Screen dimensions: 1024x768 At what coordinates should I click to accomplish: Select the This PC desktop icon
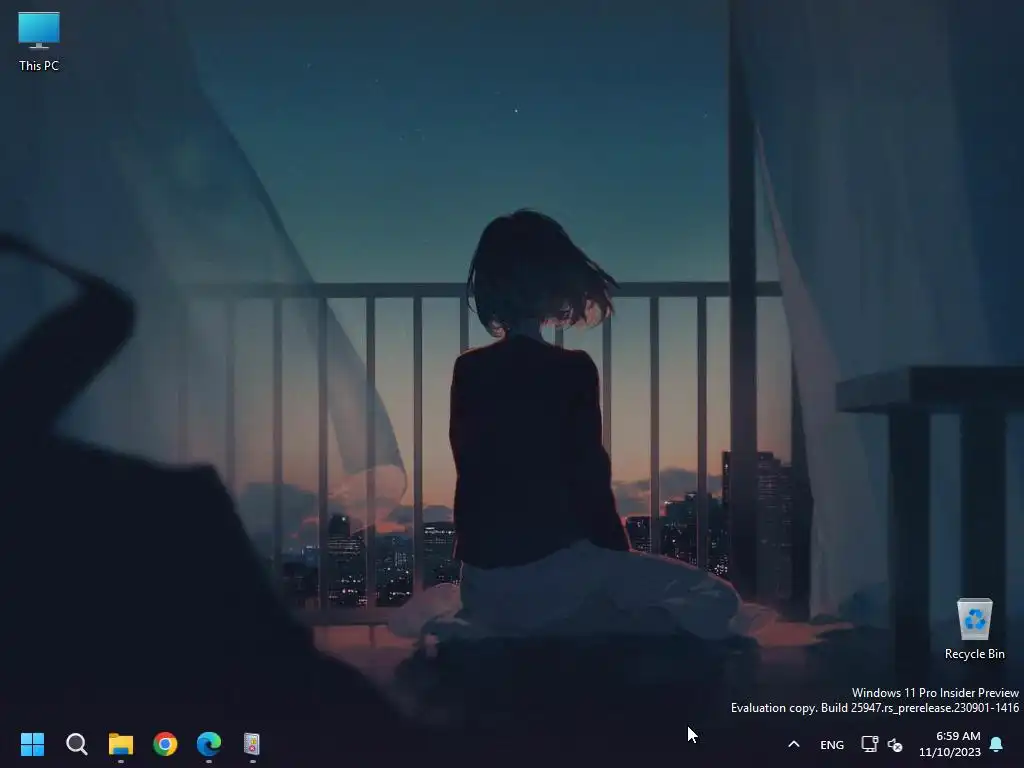(x=39, y=41)
